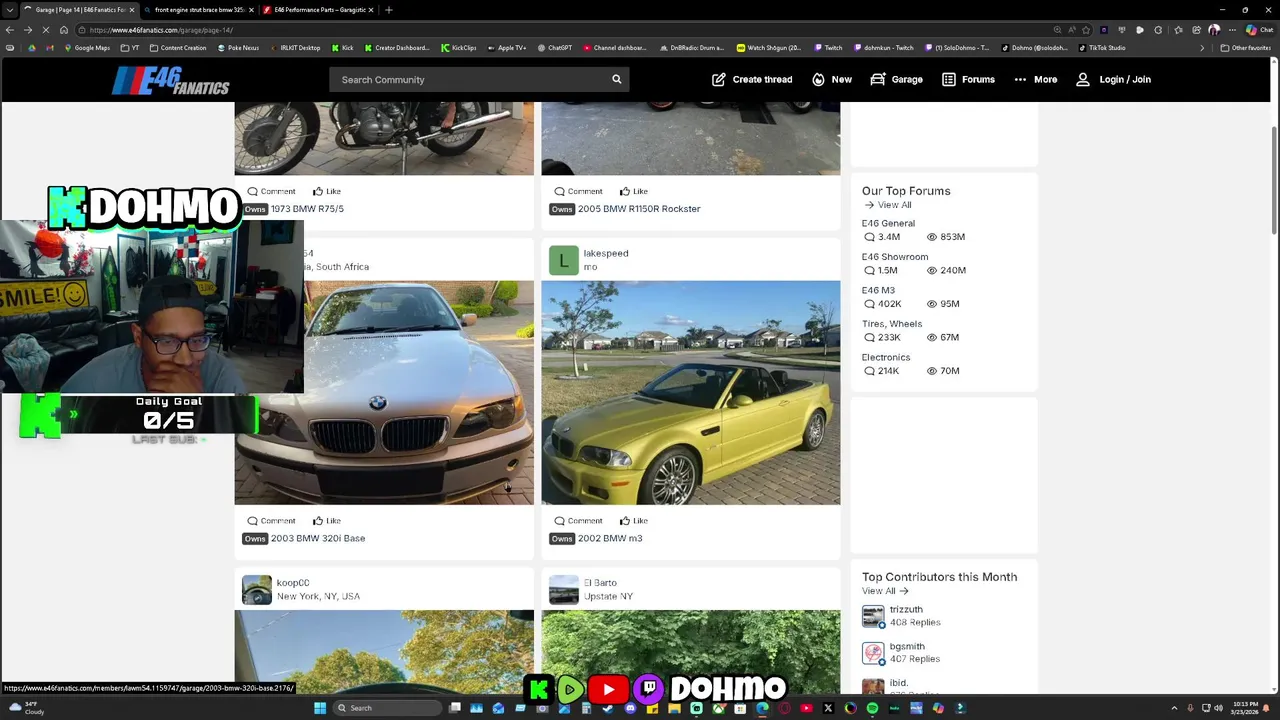The width and height of the screenshot is (1280, 720).
Task: Open Windows Start menu
Action: [x=320, y=708]
